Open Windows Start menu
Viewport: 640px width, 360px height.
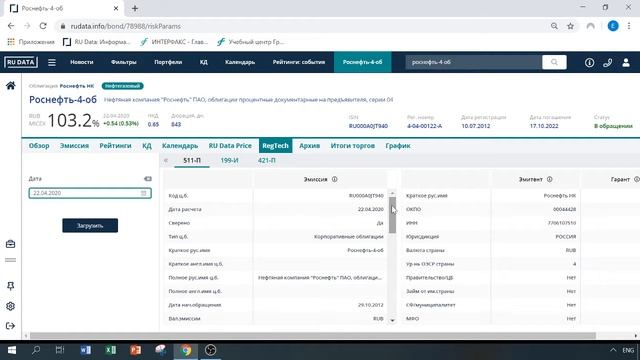pyautogui.click(x=11, y=350)
